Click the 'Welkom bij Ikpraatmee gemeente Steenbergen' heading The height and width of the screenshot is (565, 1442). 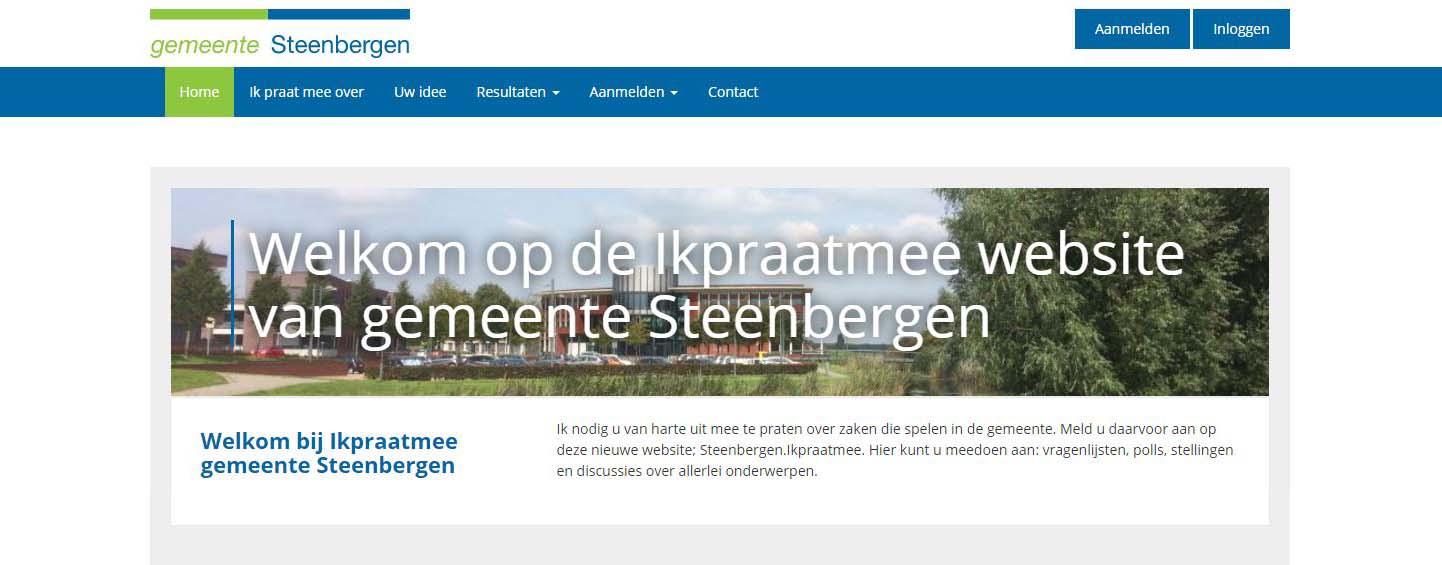tap(329, 453)
